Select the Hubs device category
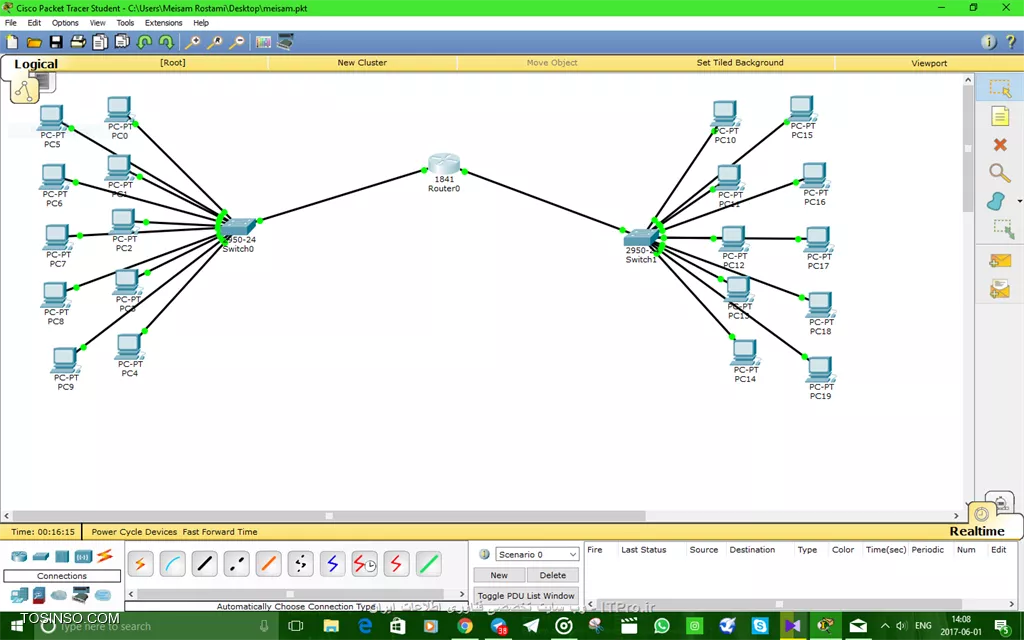Screen dimensions: 1024x640 tap(62, 556)
